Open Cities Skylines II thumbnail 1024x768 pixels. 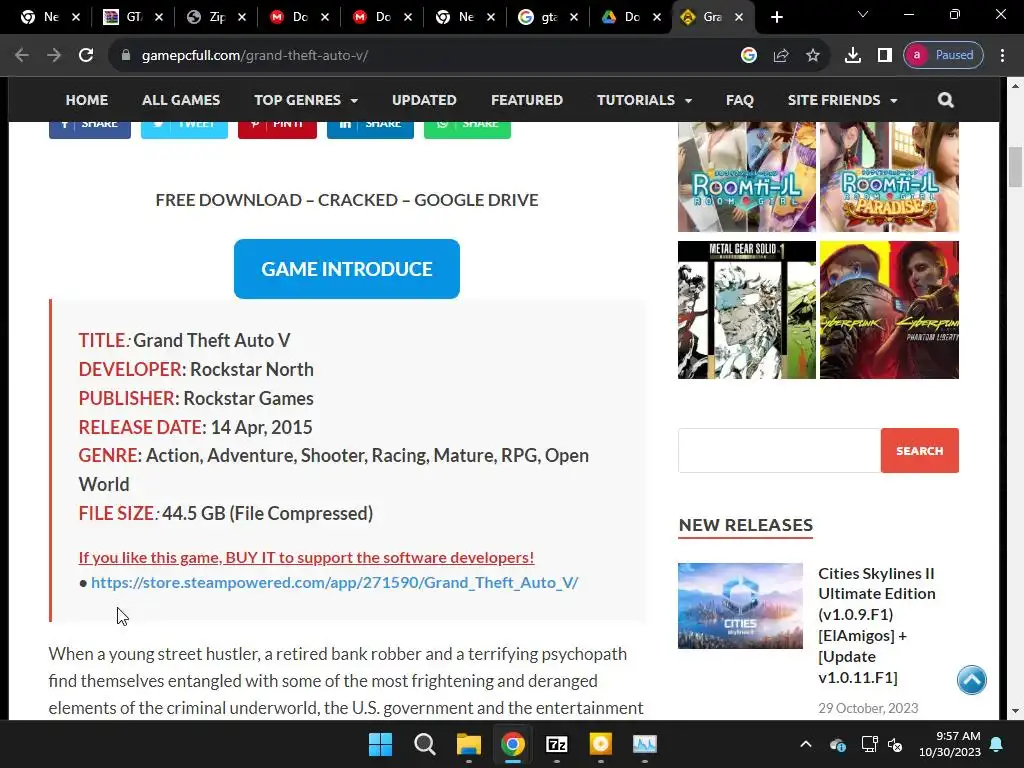click(x=740, y=606)
